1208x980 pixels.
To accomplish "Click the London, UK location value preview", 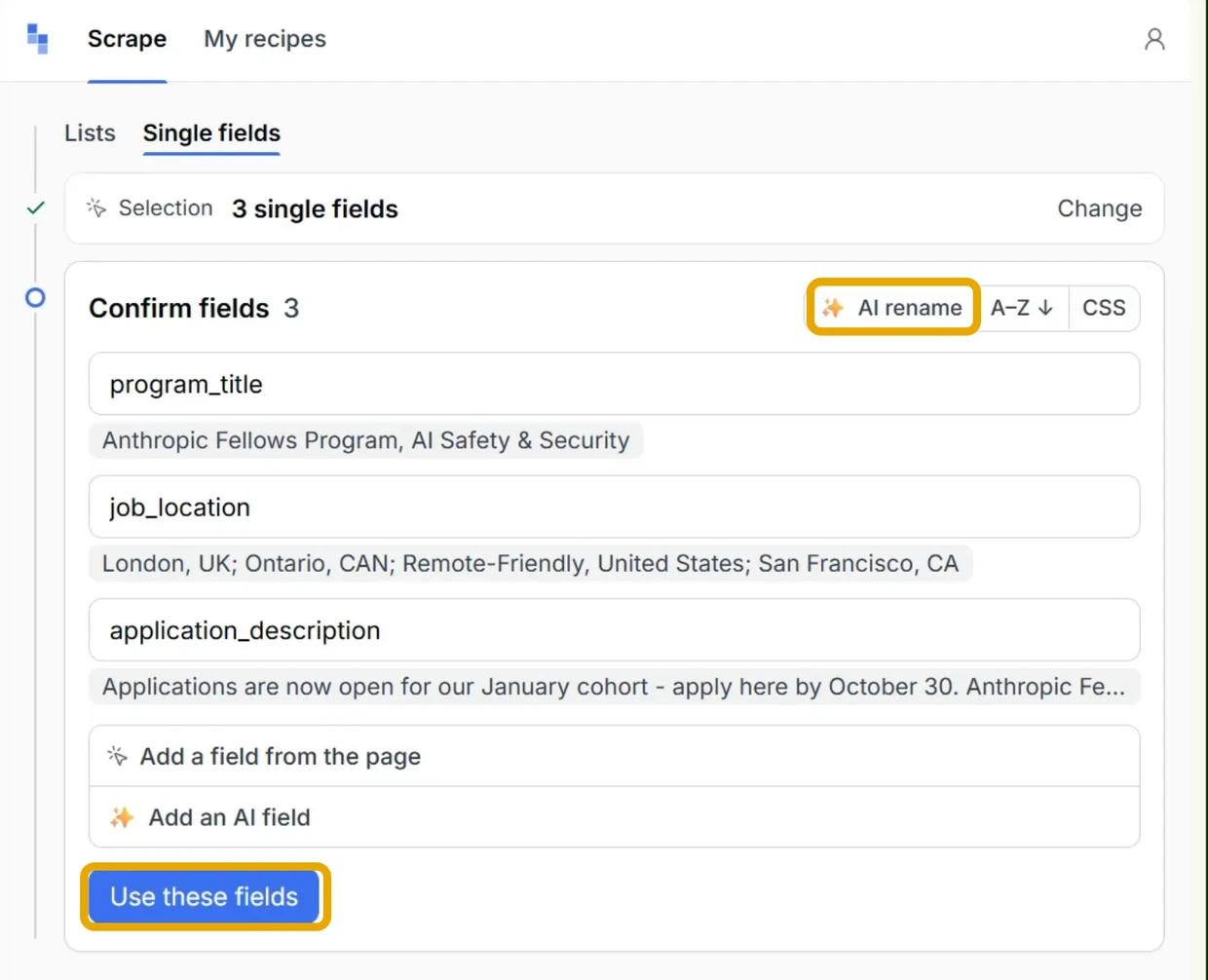I will (x=530, y=563).
